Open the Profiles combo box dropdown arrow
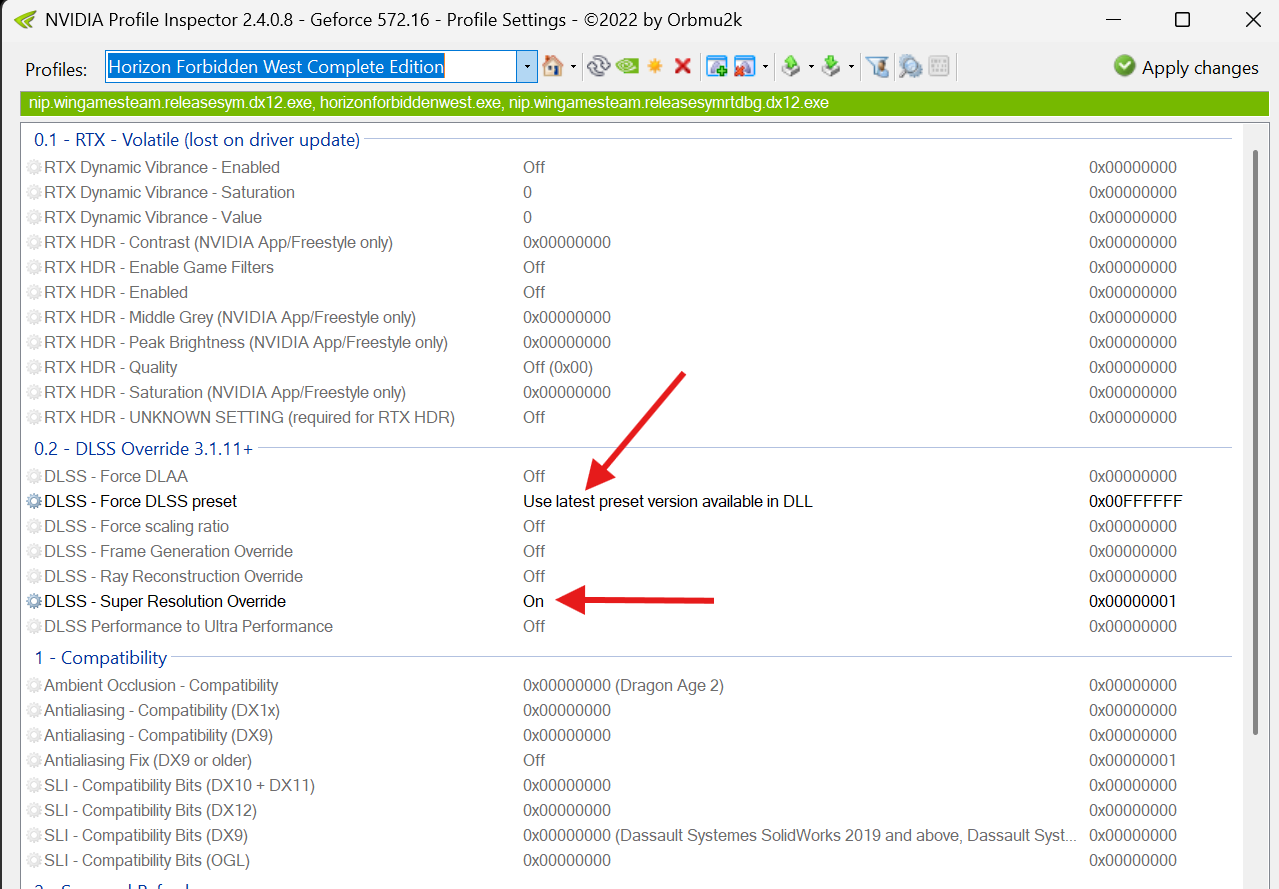This screenshot has height=889, width=1279. coord(527,67)
